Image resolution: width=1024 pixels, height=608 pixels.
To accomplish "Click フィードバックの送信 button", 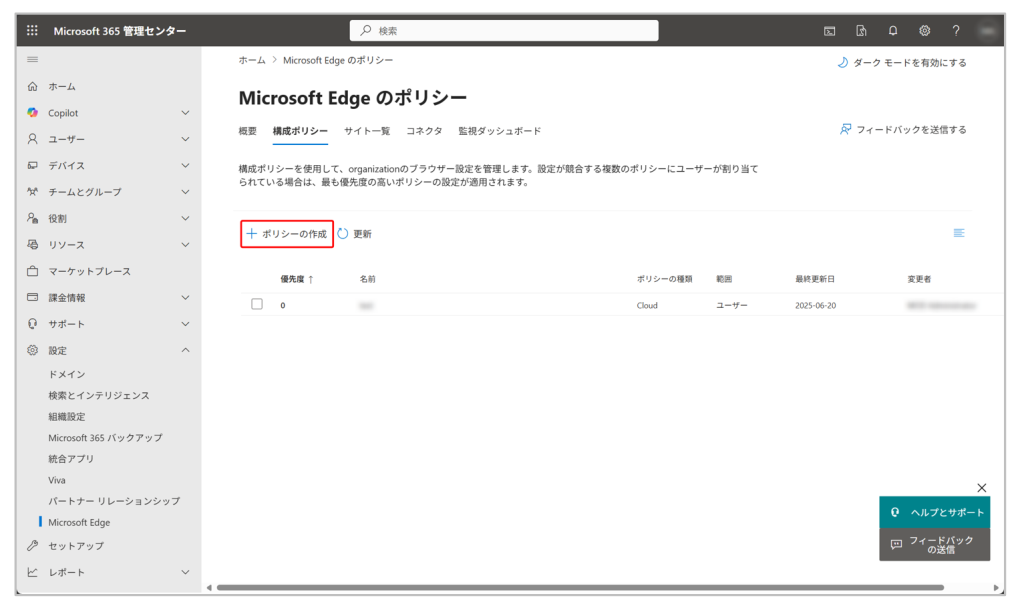I will point(935,544).
